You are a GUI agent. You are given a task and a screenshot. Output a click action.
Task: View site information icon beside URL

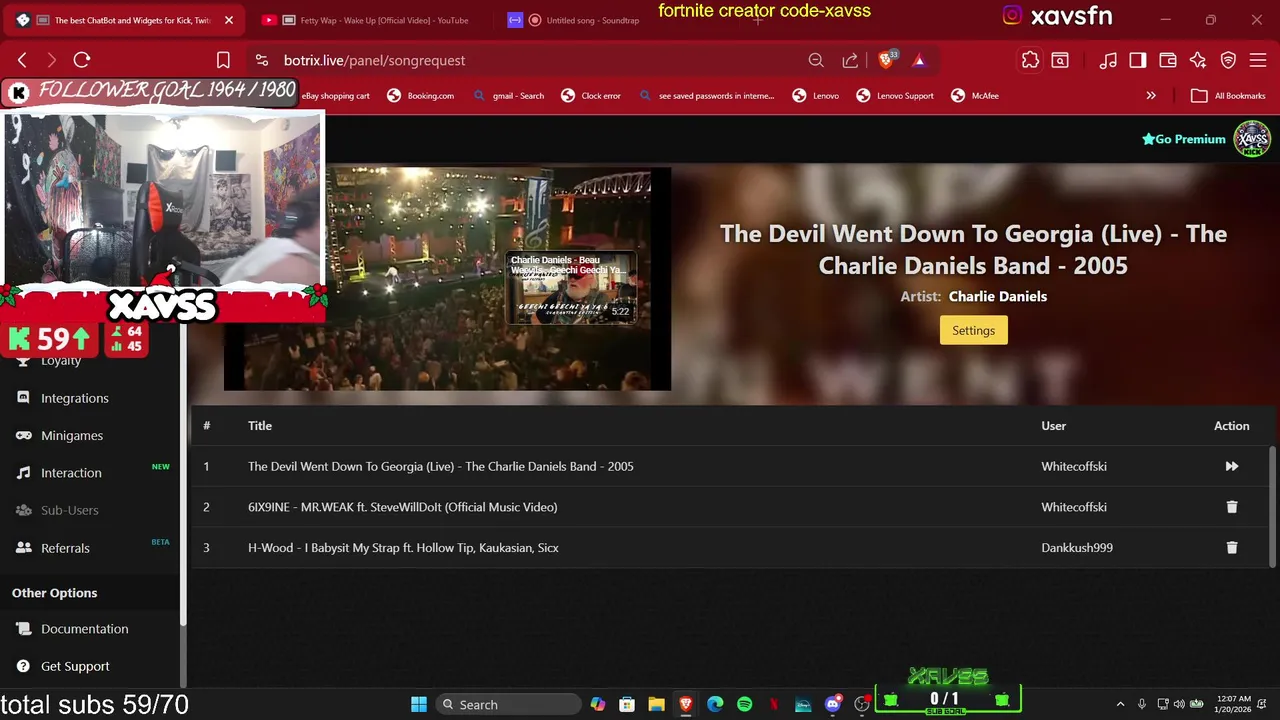click(x=261, y=60)
